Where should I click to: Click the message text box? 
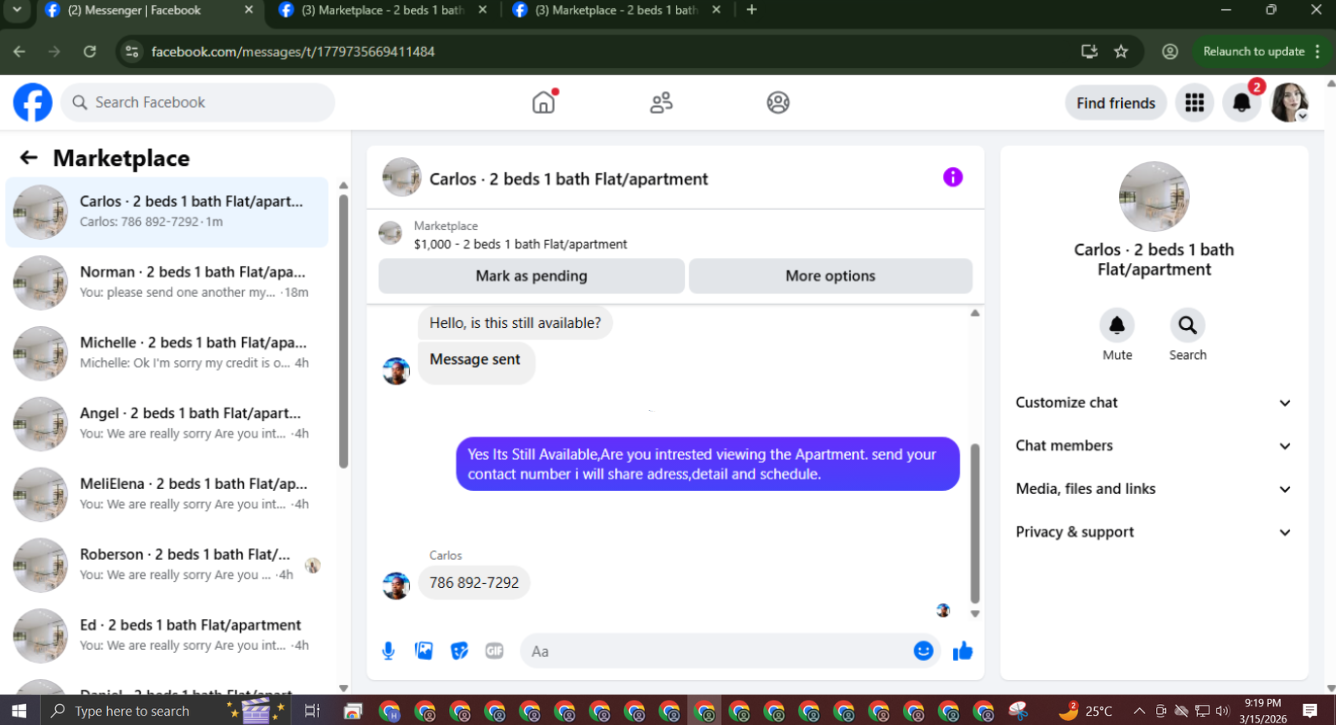pos(730,651)
